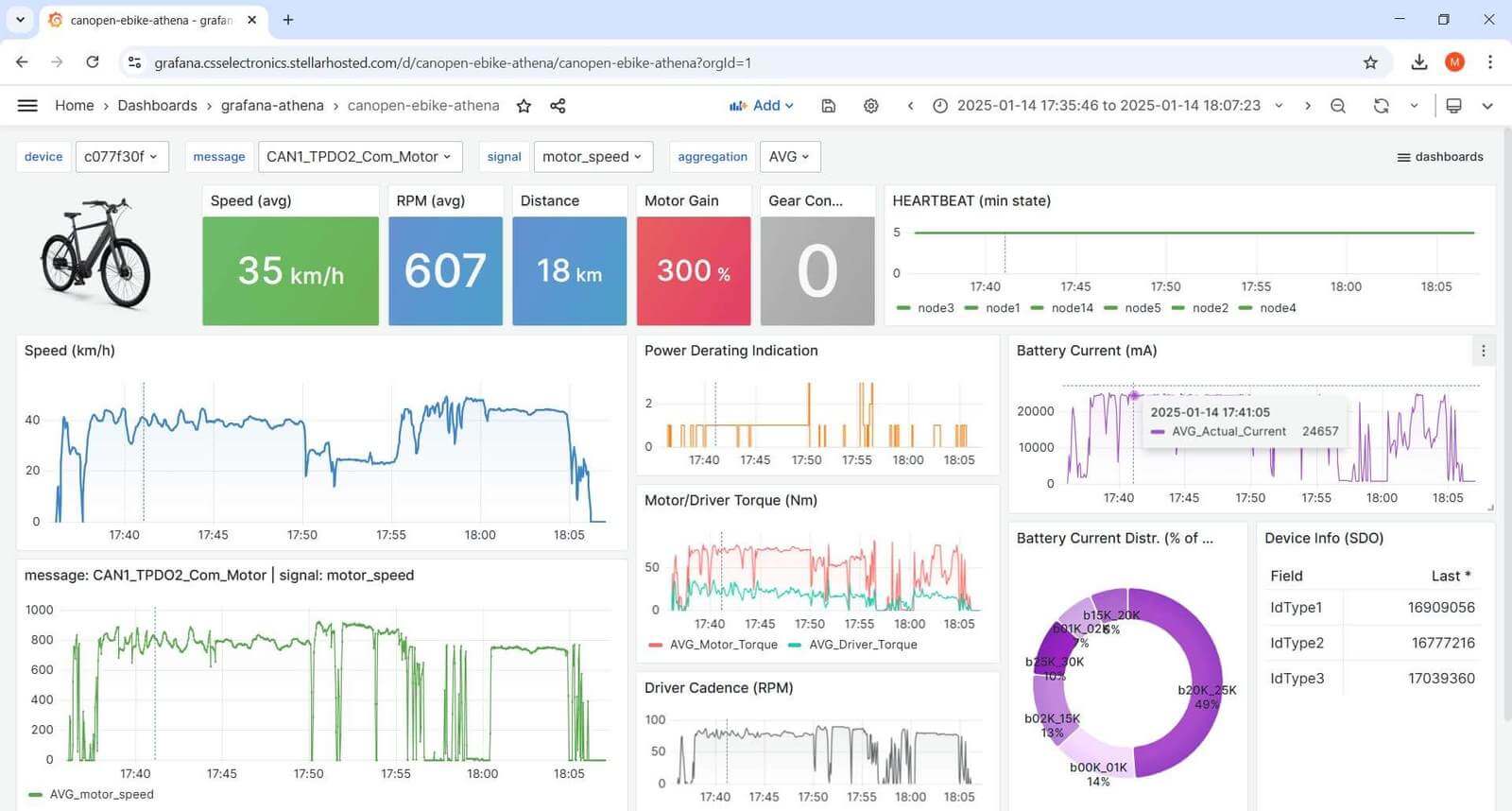
Task: Open the time range picker
Action: coord(1108,106)
